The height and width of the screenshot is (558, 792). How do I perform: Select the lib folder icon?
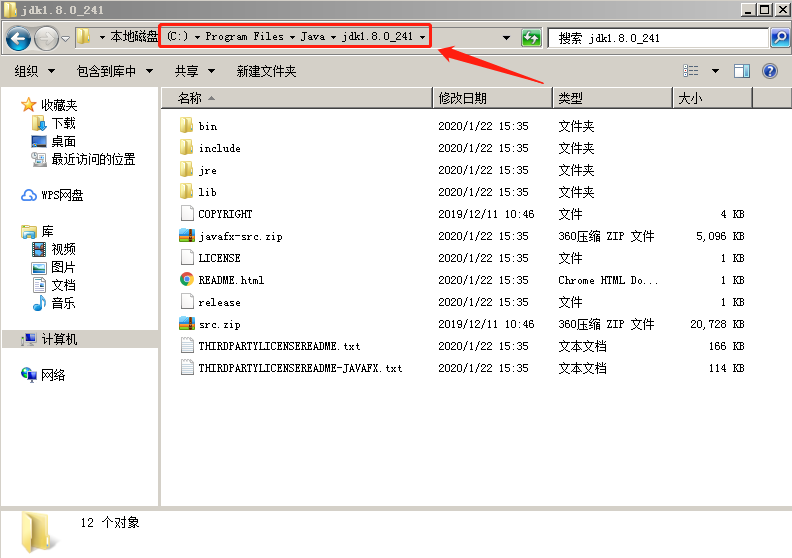coord(186,191)
